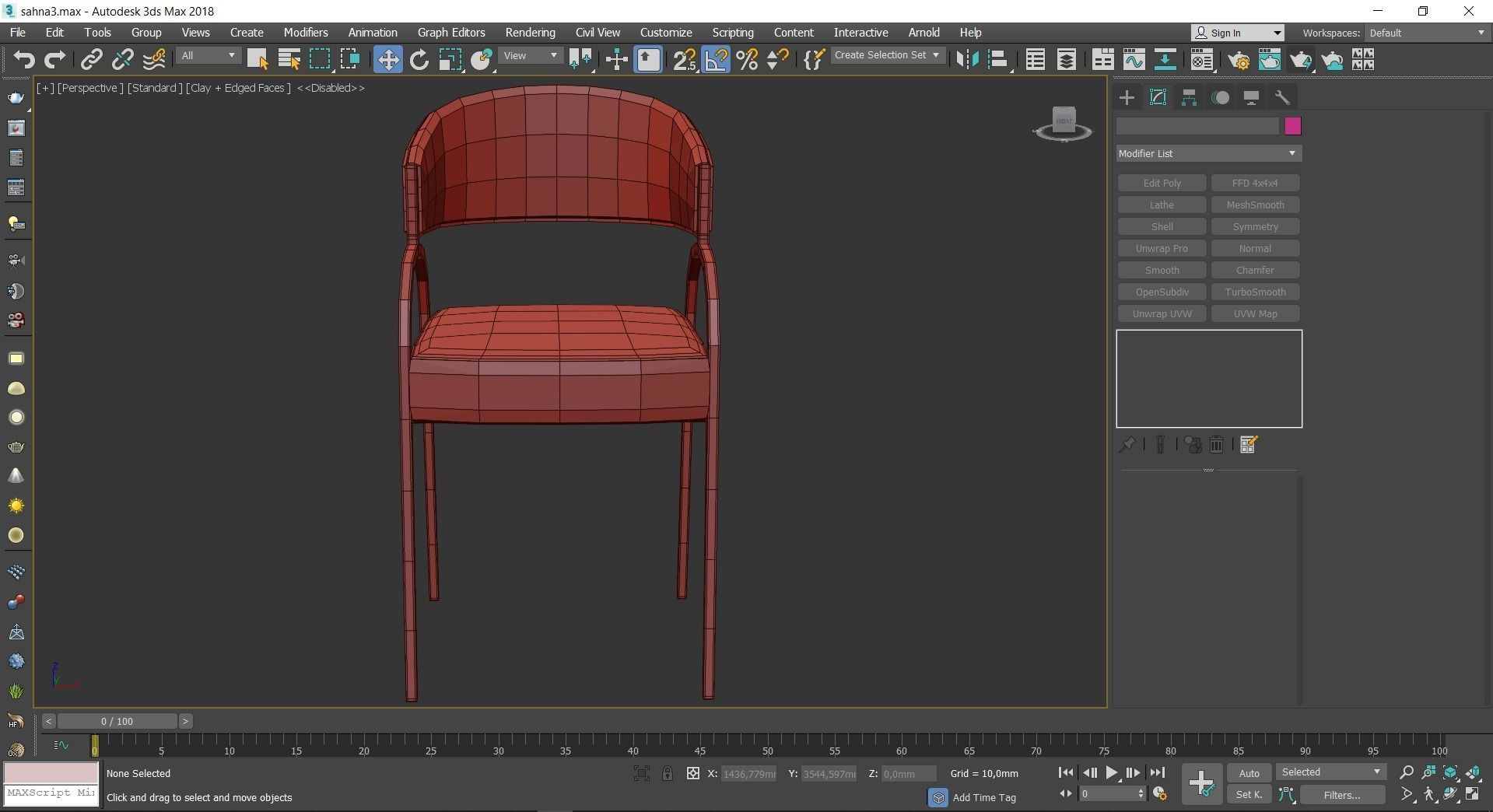The image size is (1493, 812).
Task: Open the Arnold menu
Action: click(923, 33)
